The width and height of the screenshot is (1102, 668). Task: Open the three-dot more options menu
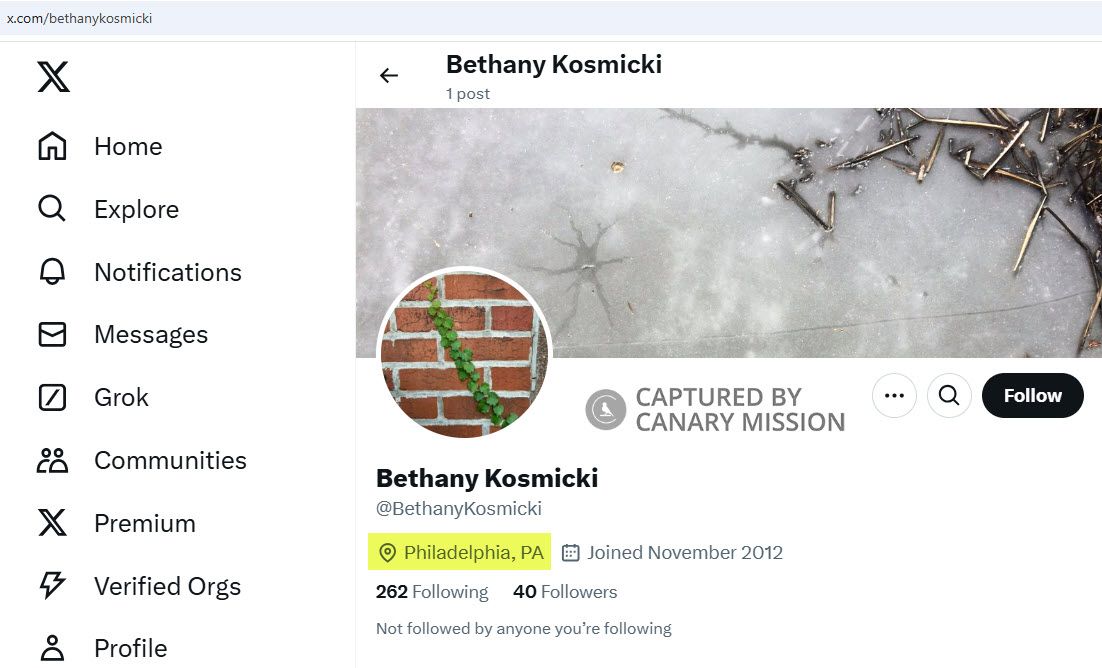click(x=894, y=395)
